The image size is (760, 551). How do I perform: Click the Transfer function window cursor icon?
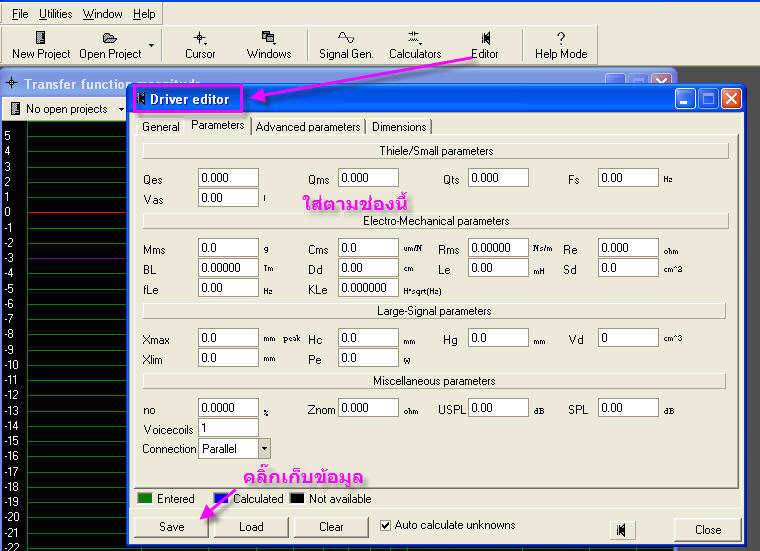[x=12, y=83]
